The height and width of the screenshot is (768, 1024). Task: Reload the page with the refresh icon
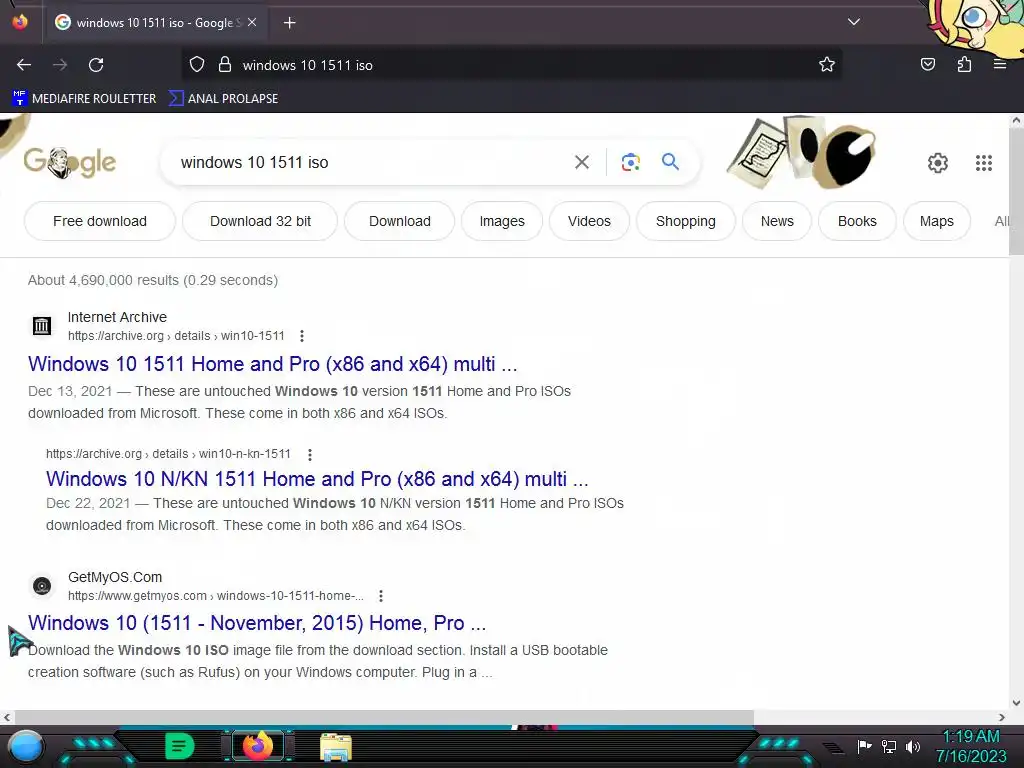pos(96,65)
